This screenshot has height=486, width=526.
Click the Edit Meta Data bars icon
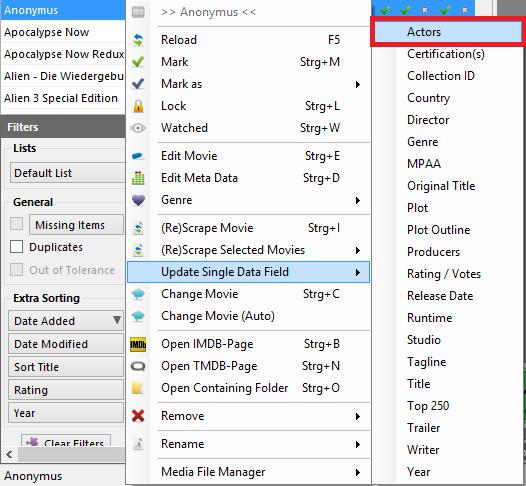coord(138,178)
